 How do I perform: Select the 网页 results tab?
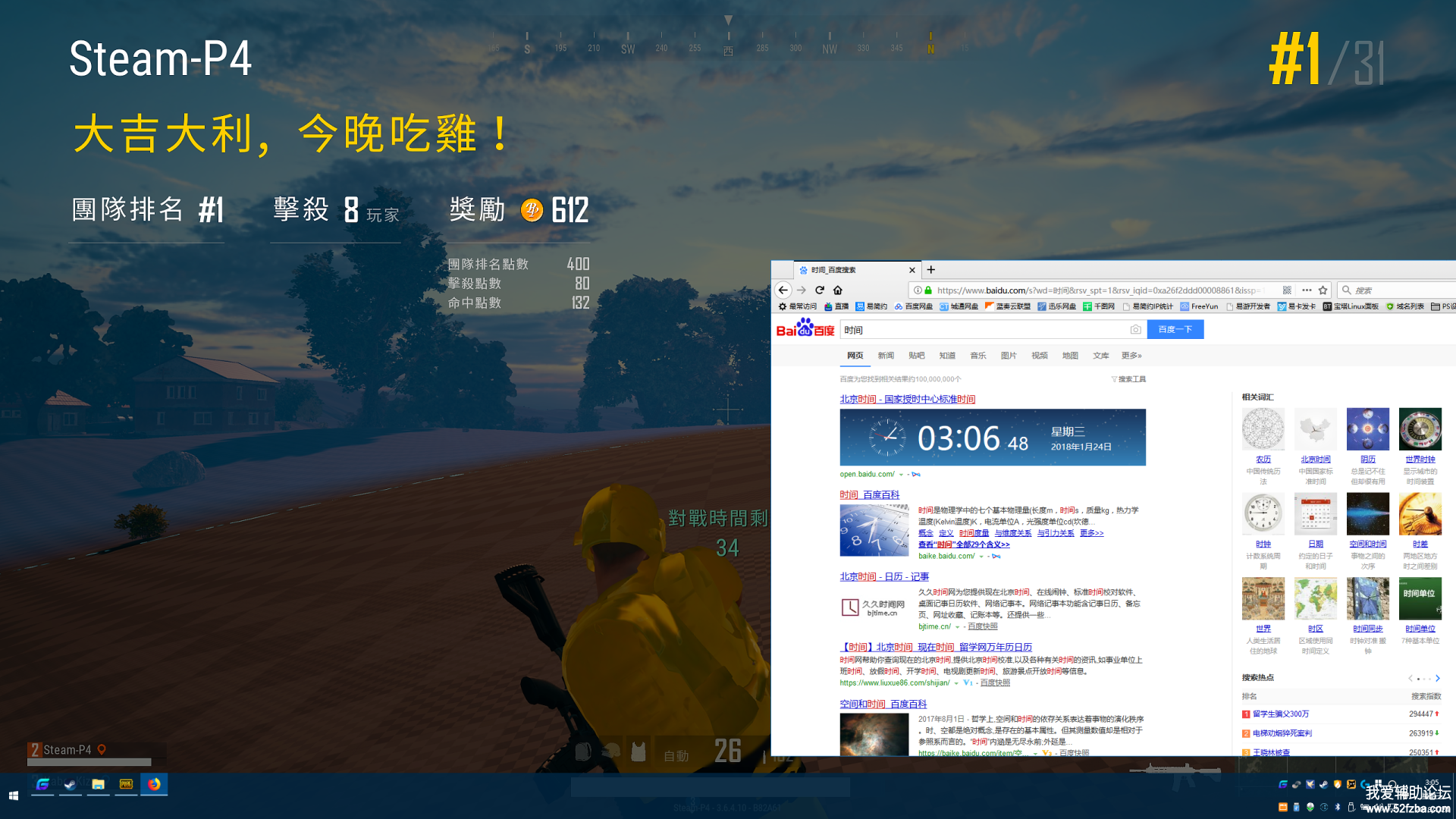[855, 355]
